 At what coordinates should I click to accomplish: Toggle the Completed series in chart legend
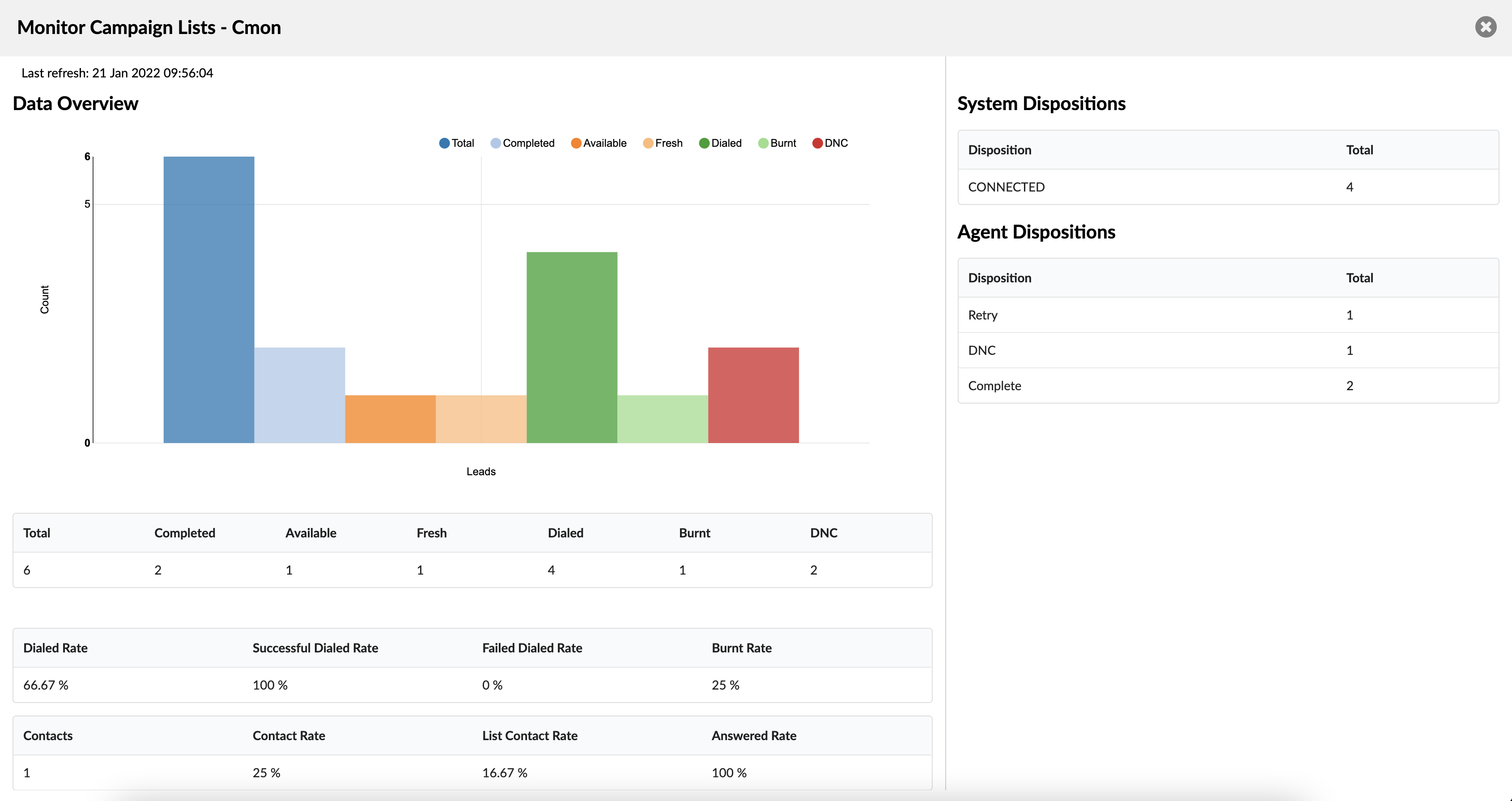522,143
